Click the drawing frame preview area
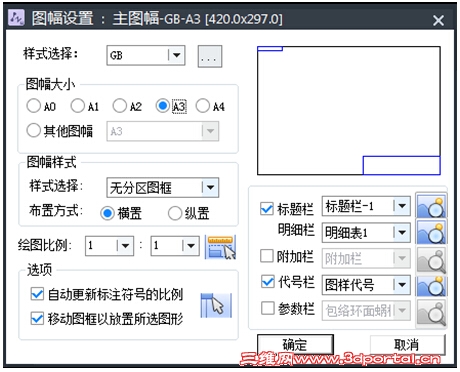Image resolution: width=460 pixels, height=372 pixels. point(349,110)
